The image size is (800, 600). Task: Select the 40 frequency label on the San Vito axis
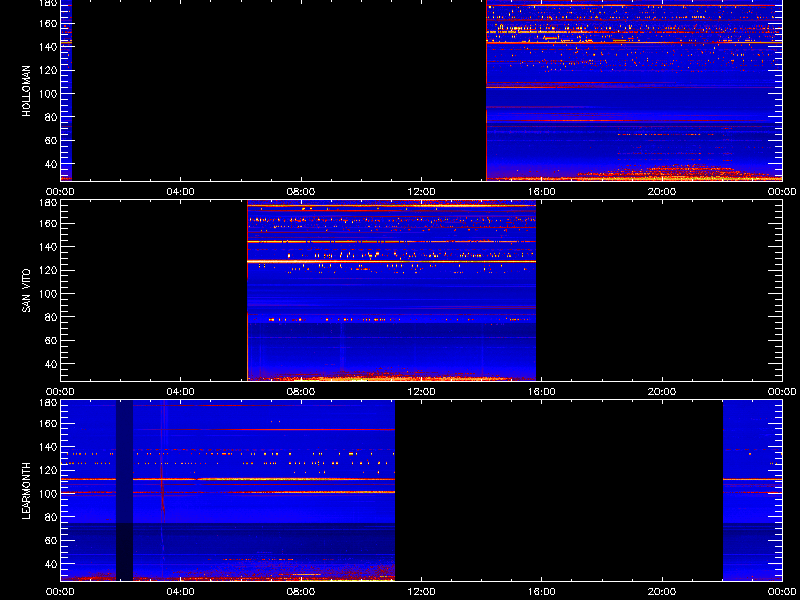coord(52,364)
